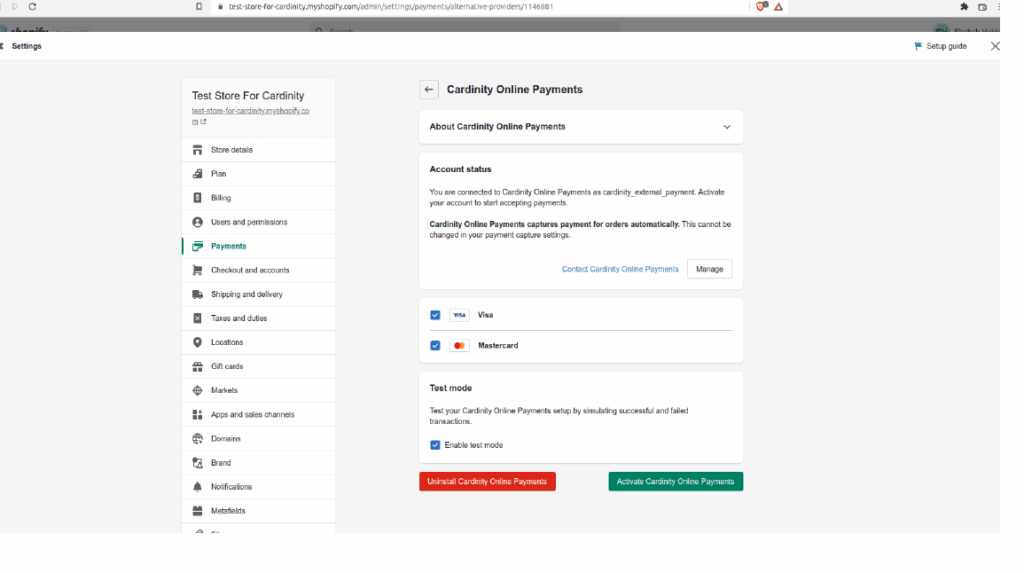Viewport: 1024px width, 573px height.
Task: Open the Contact Cardinity Online Payments link
Action: tap(620, 269)
